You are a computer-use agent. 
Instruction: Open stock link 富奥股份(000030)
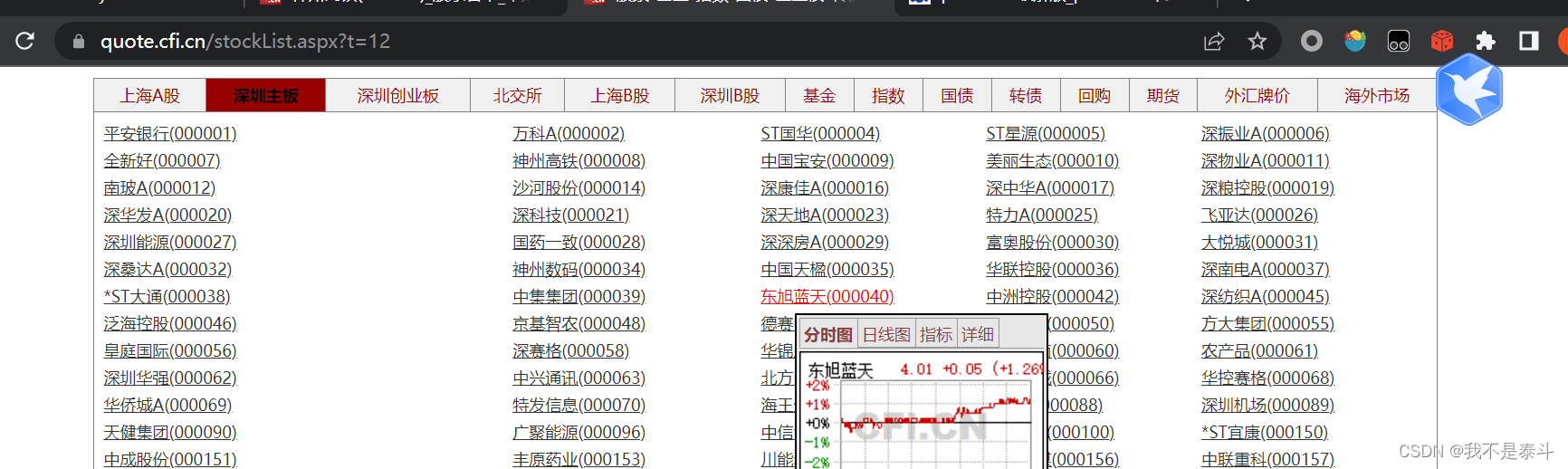pos(1053,243)
